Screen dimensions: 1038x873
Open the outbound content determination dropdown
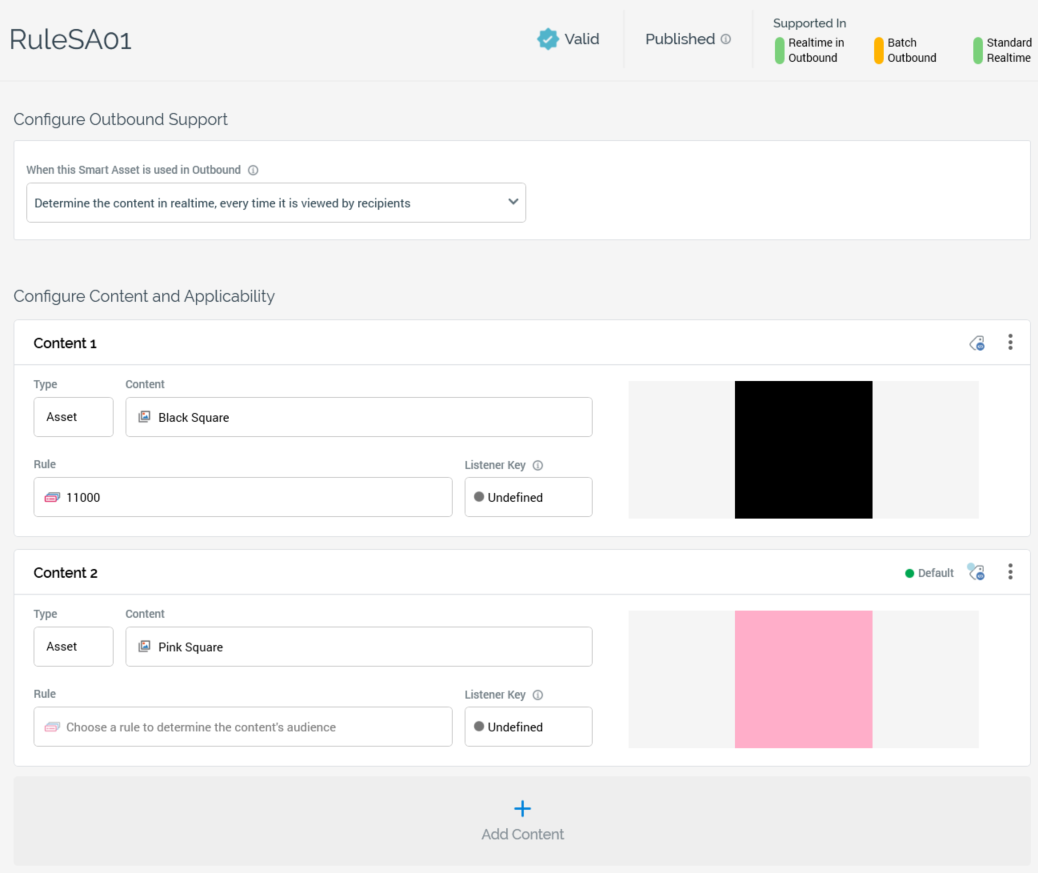pos(276,202)
